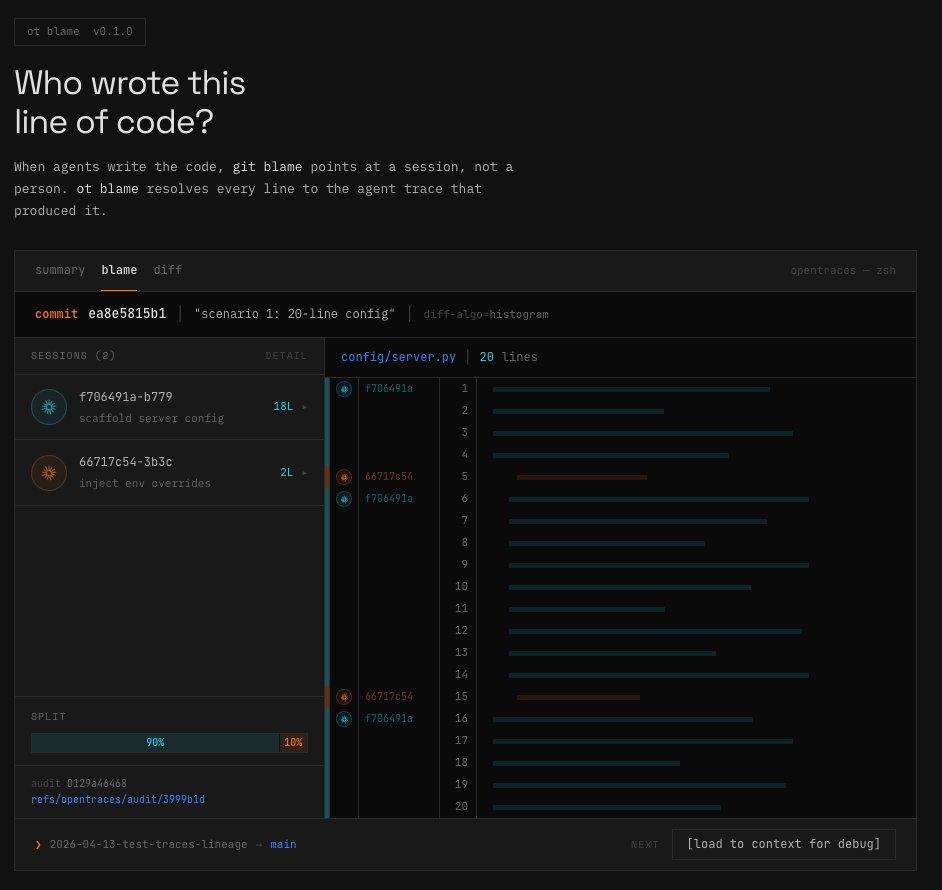The height and width of the screenshot is (890, 942).
Task: Expand session f706491a-b779 detail arrow
Action: tap(304, 407)
